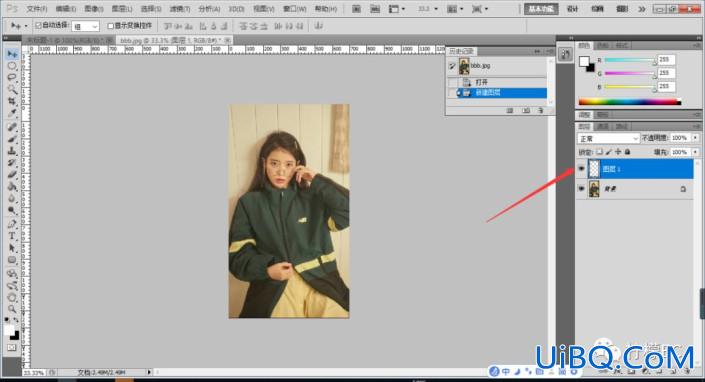Create new snapshot in History panel

tap(526, 111)
